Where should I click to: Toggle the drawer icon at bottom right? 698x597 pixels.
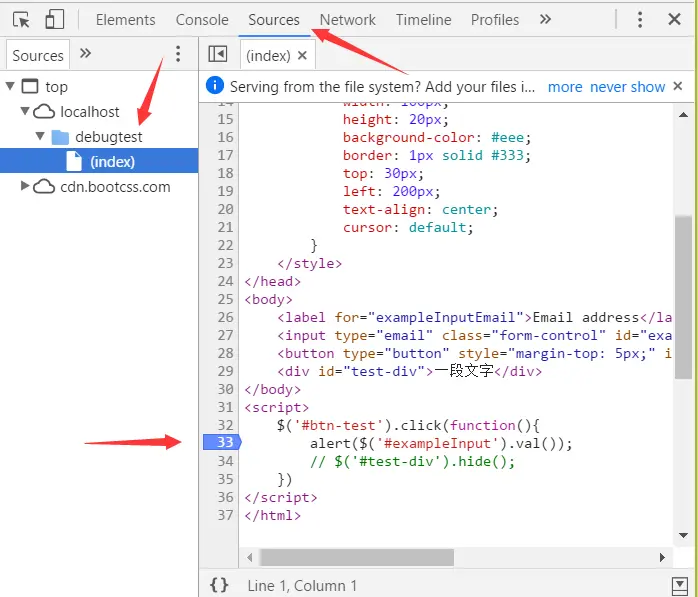[680, 585]
